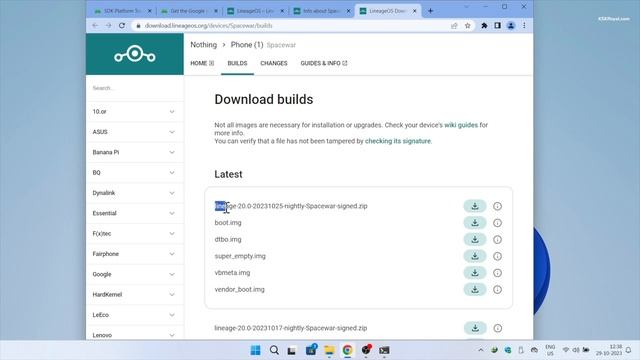Download dtbo.img file
Screen dimensions: 640x360
point(475,240)
